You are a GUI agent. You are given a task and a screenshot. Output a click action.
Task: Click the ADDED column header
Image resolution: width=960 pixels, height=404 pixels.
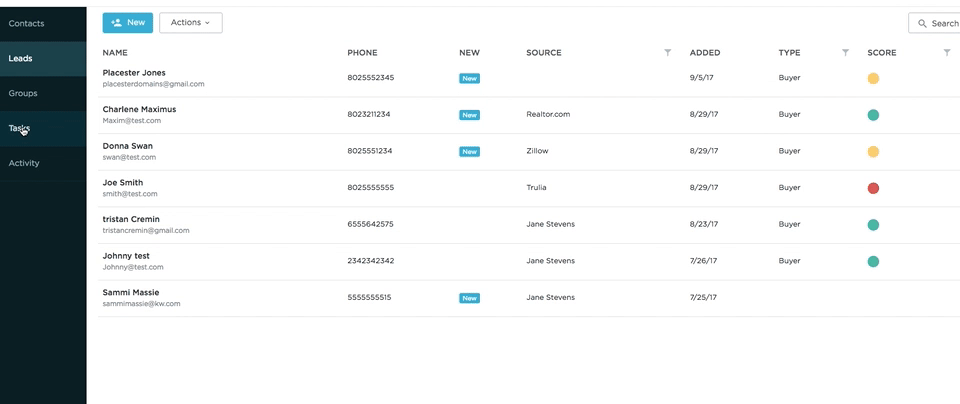(705, 53)
